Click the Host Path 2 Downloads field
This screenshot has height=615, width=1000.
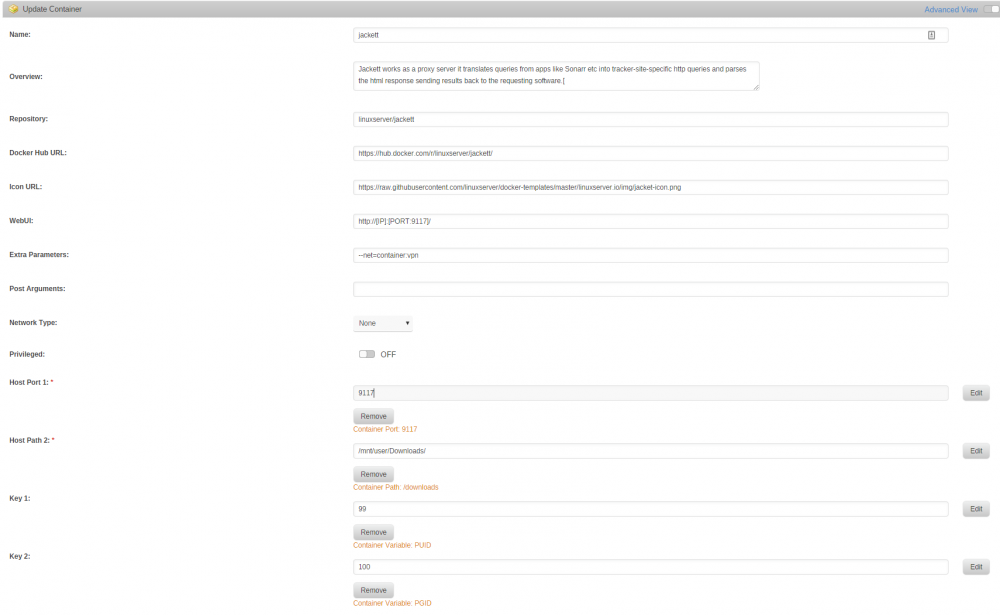(x=651, y=451)
